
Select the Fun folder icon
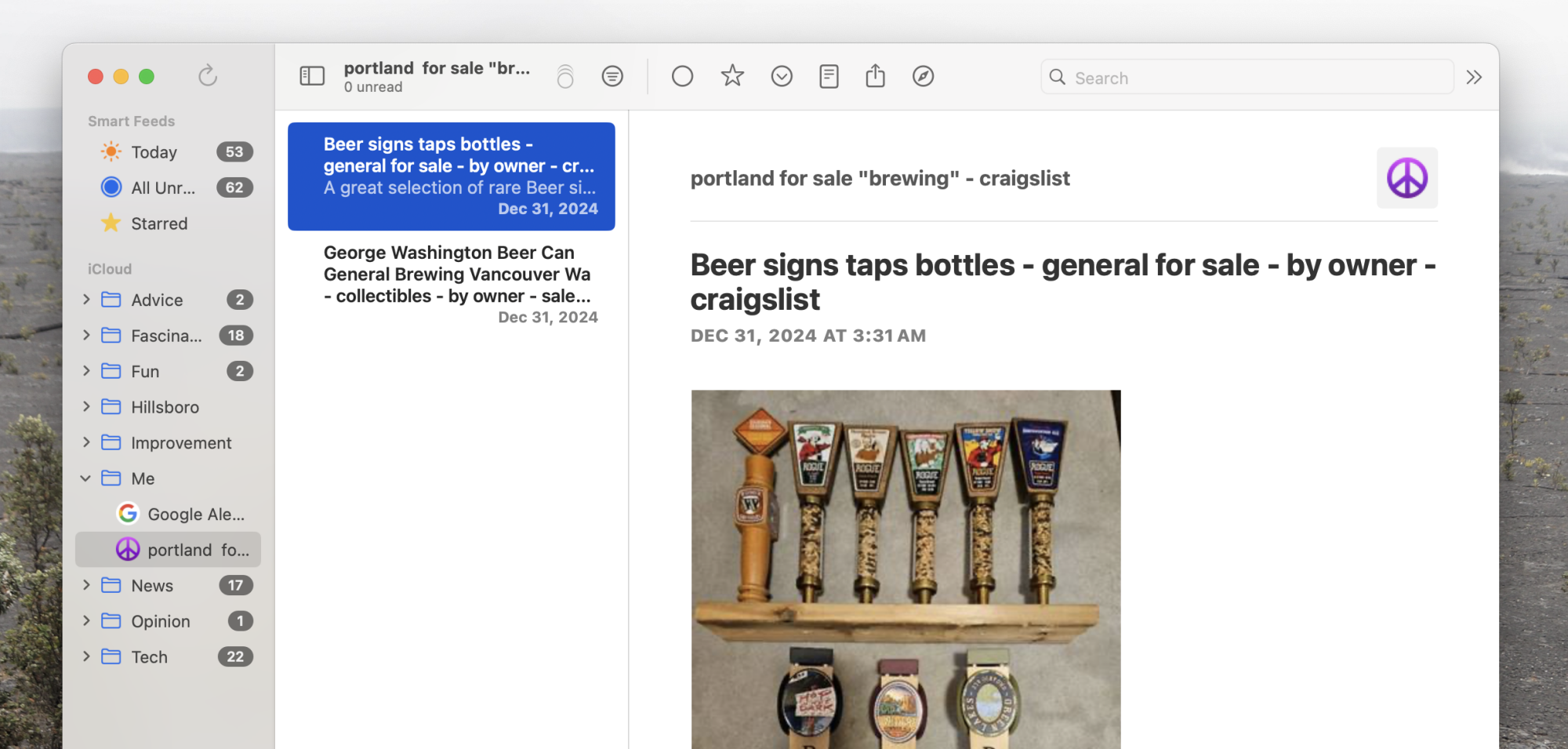coord(111,371)
